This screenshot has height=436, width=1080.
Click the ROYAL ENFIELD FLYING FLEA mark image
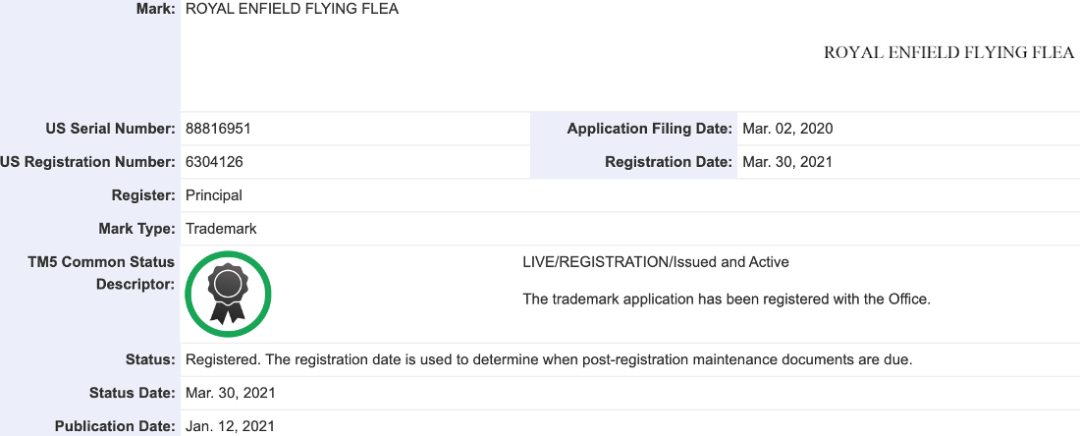pos(948,53)
